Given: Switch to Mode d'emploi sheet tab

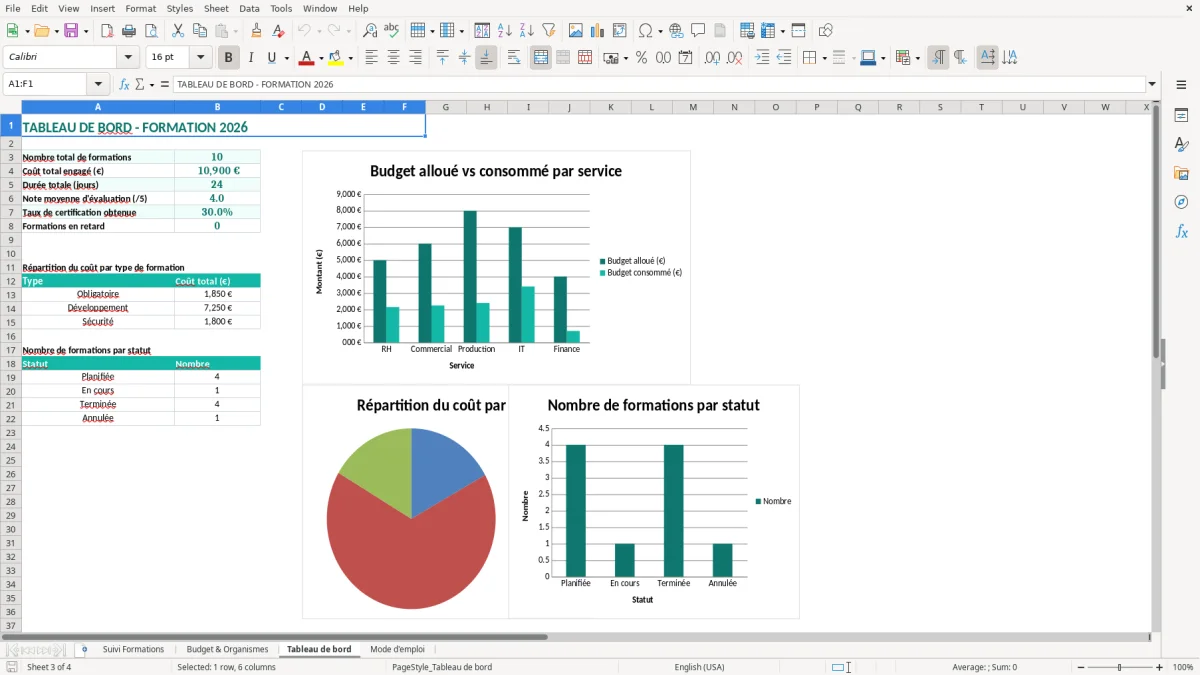Looking at the screenshot, I should click(397, 649).
